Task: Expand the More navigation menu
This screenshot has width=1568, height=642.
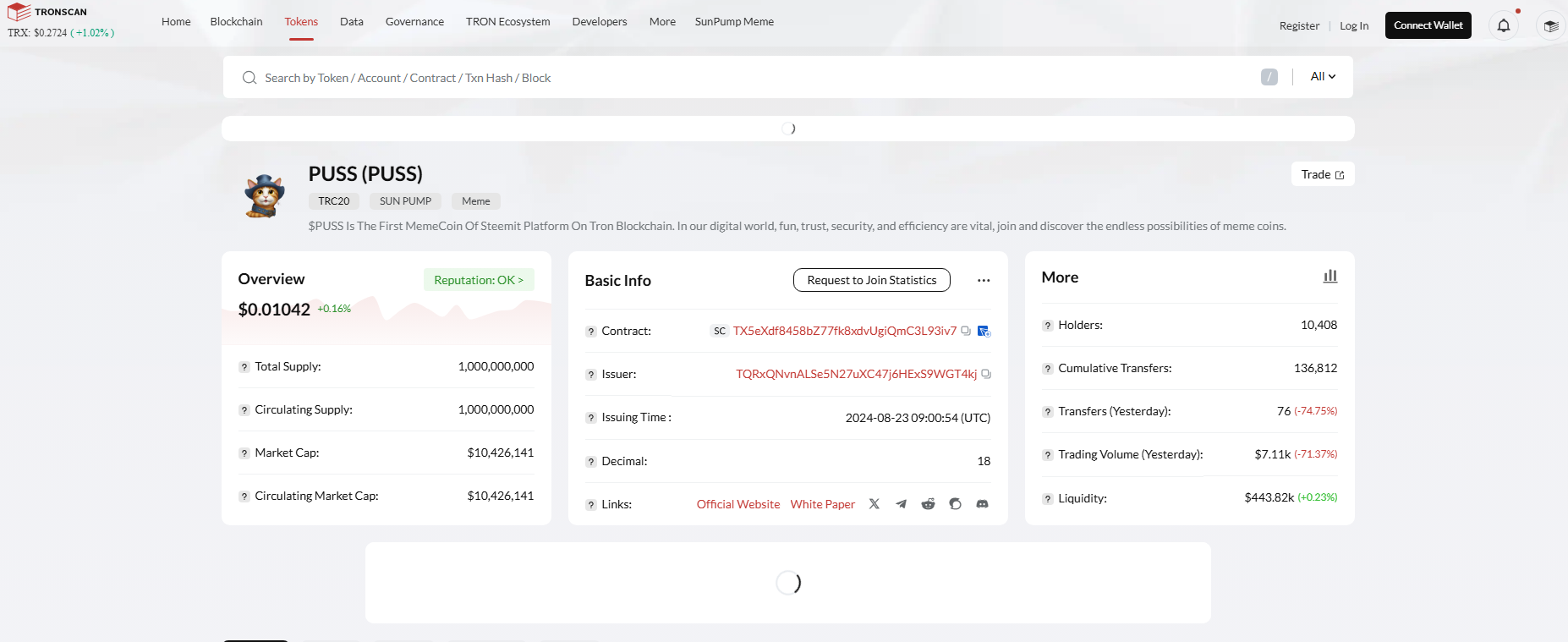Action: pos(662,21)
